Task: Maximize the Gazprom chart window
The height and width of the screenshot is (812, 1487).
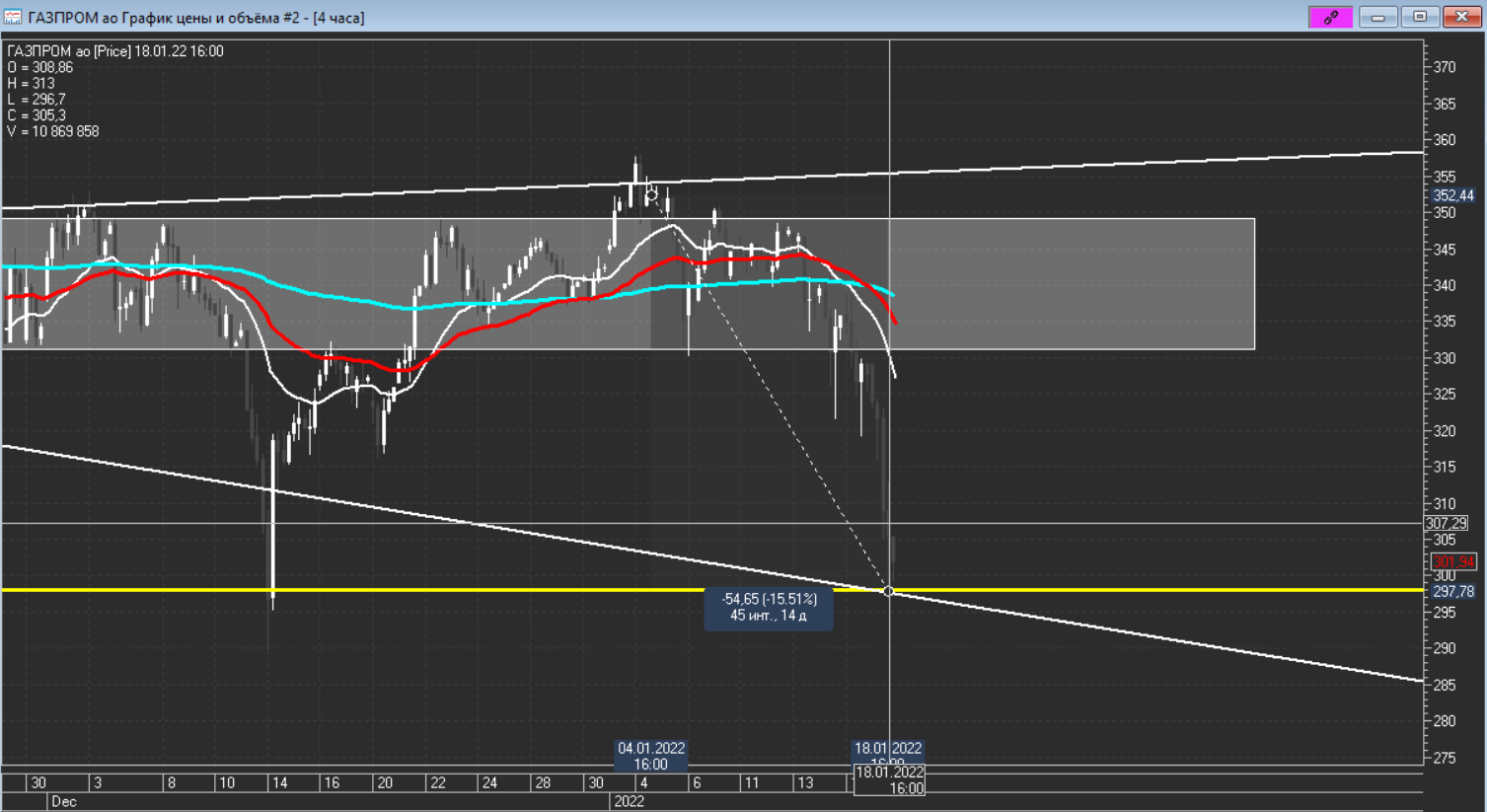Action: click(x=1420, y=17)
